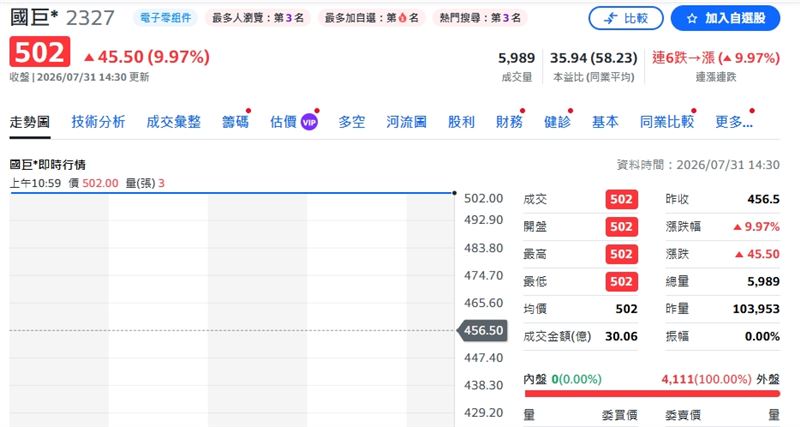The height and width of the screenshot is (427, 800).
Task: Add stock via 加入自選股 button
Action: (x=725, y=18)
